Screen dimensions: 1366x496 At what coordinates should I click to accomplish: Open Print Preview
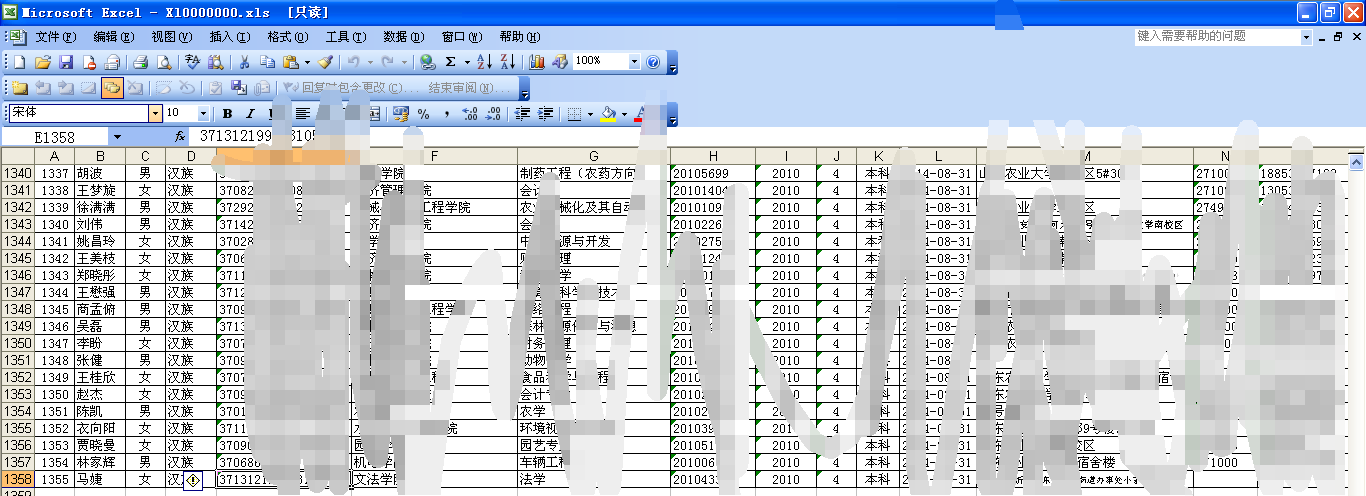coord(164,62)
